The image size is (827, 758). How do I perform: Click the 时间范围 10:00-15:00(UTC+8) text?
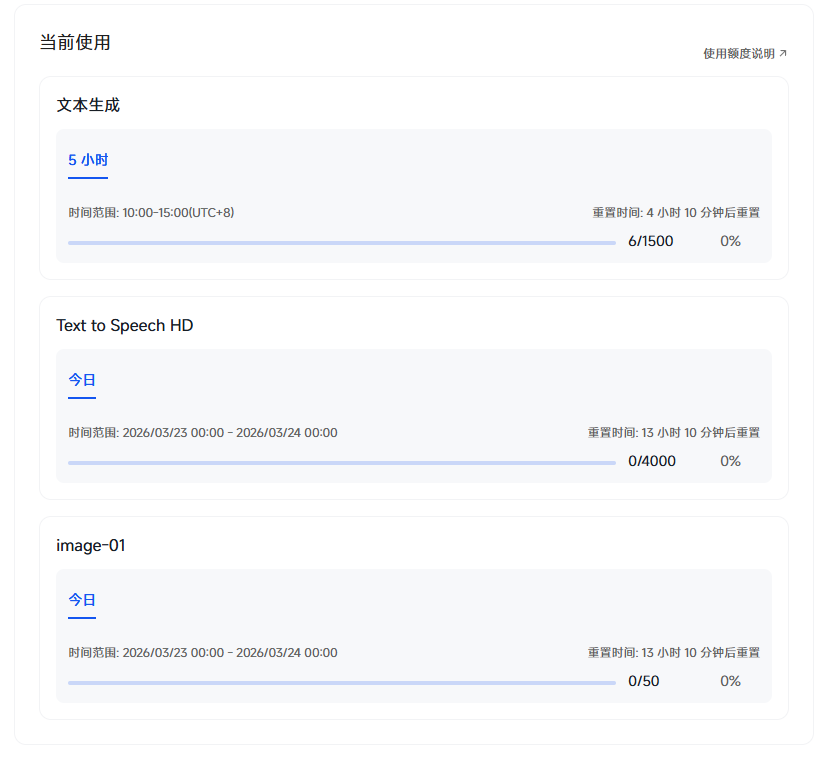pyautogui.click(x=151, y=213)
